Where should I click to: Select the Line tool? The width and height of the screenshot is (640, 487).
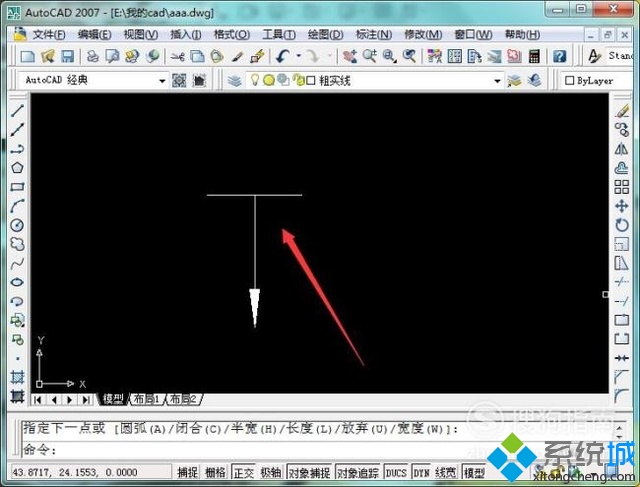coord(17,110)
